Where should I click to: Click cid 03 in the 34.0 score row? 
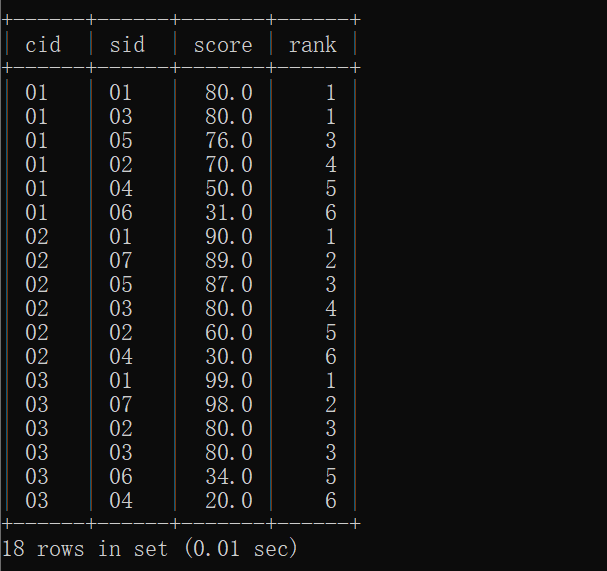pos(37,477)
